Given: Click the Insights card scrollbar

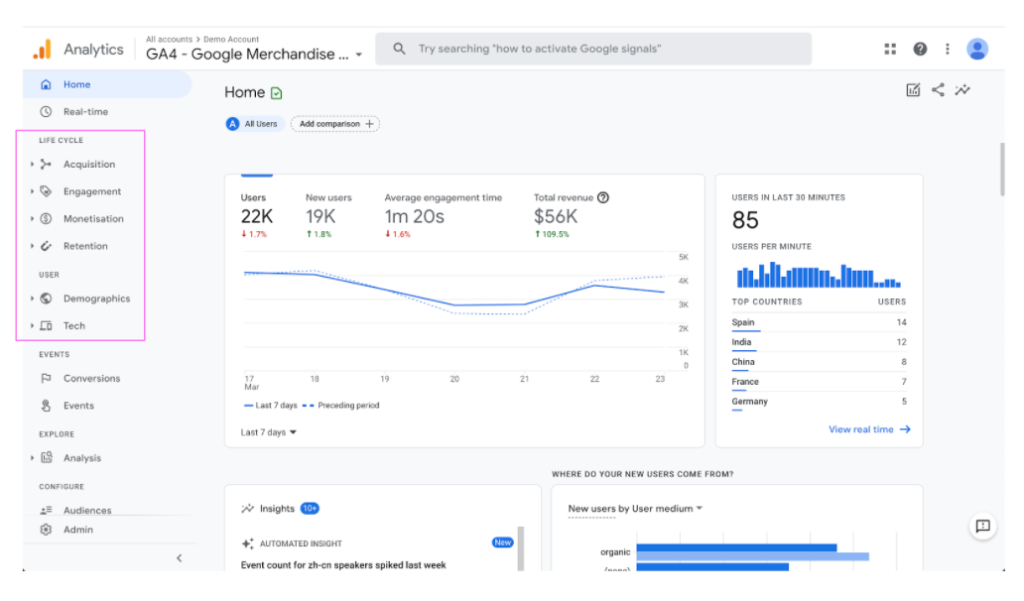Looking at the screenshot, I should click(x=521, y=547).
